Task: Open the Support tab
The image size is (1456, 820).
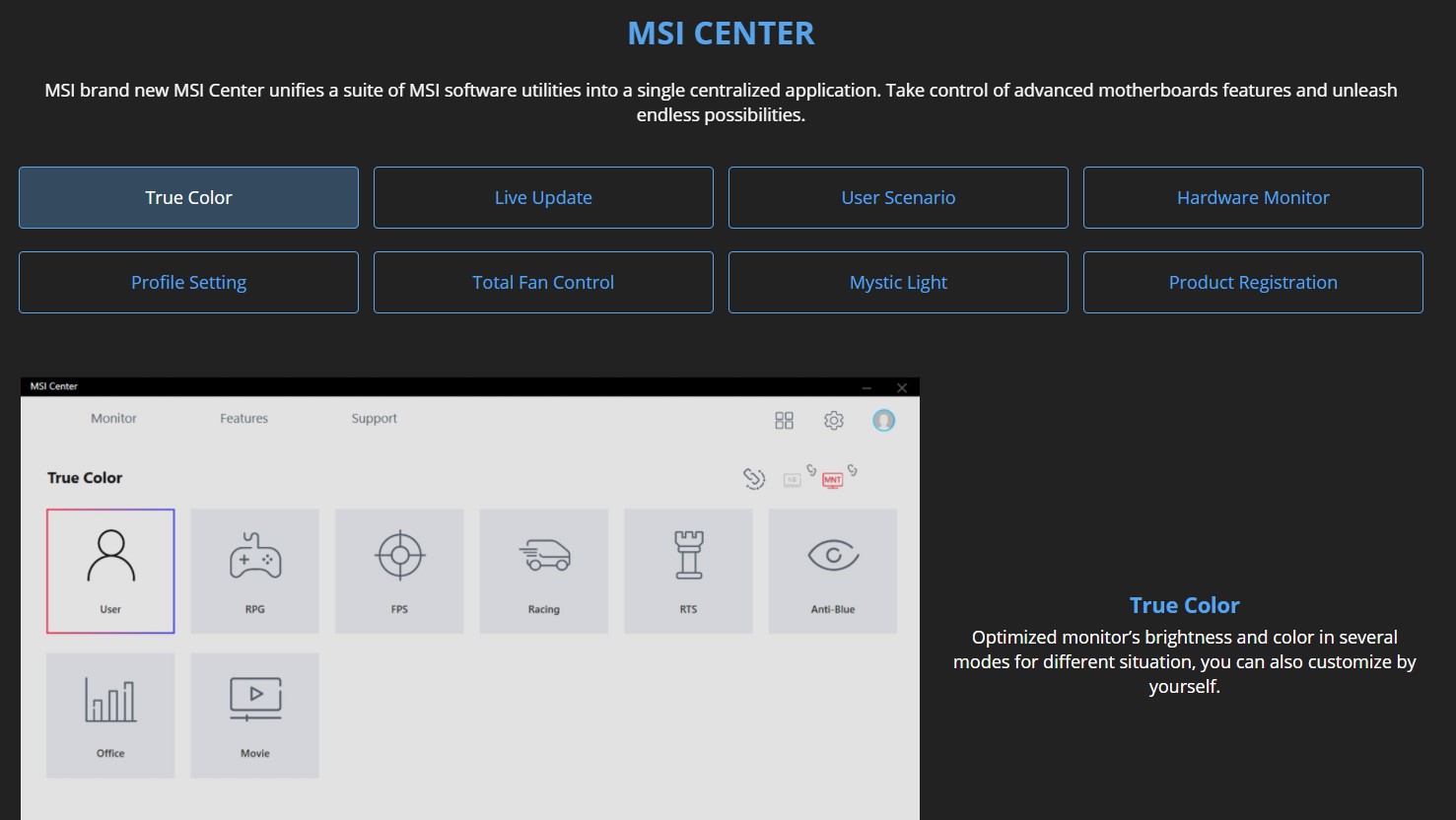Action: [x=374, y=418]
